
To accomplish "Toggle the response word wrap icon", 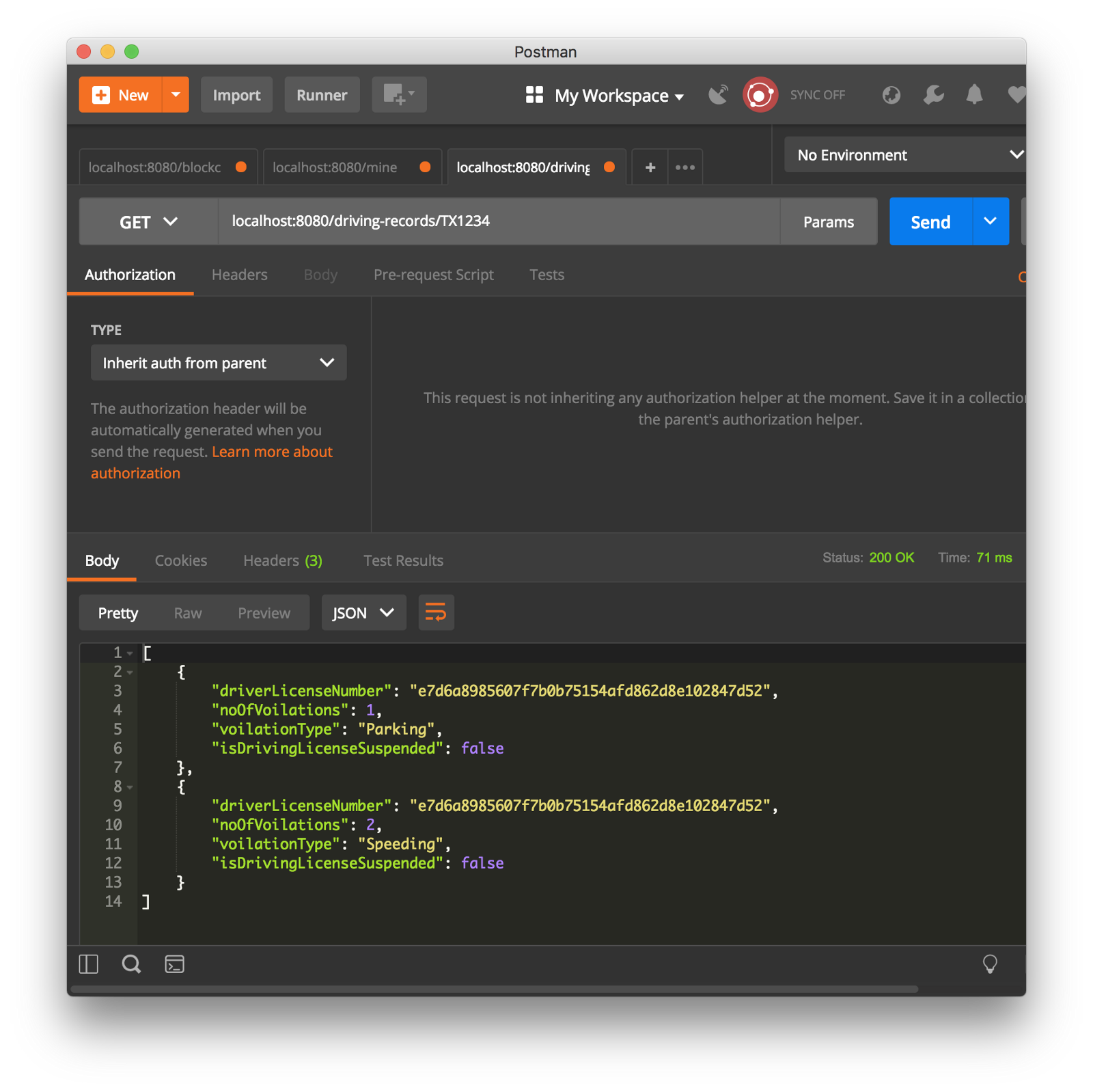I will point(436,612).
